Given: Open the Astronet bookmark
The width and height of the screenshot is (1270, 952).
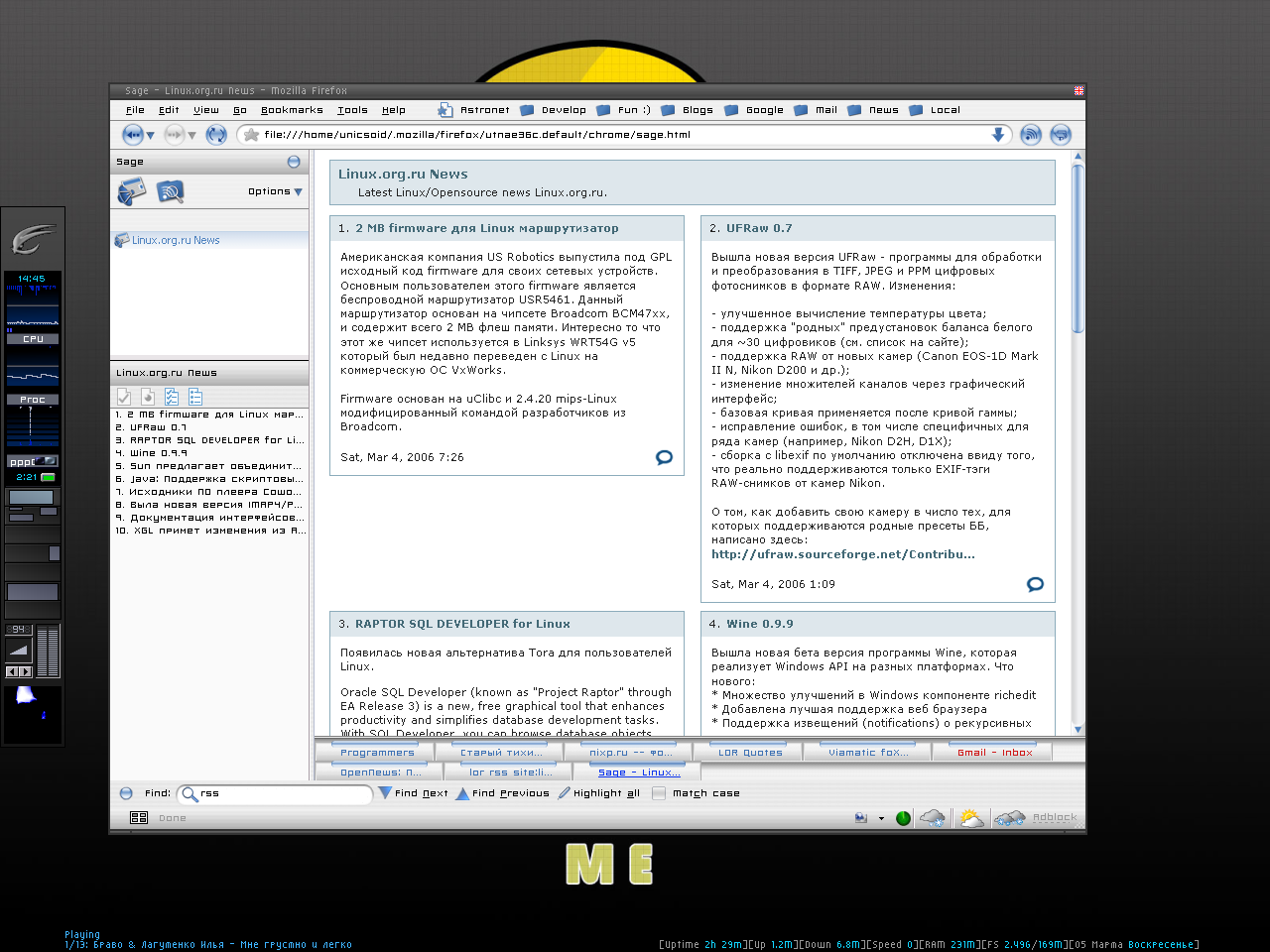Looking at the screenshot, I should click(x=474, y=110).
